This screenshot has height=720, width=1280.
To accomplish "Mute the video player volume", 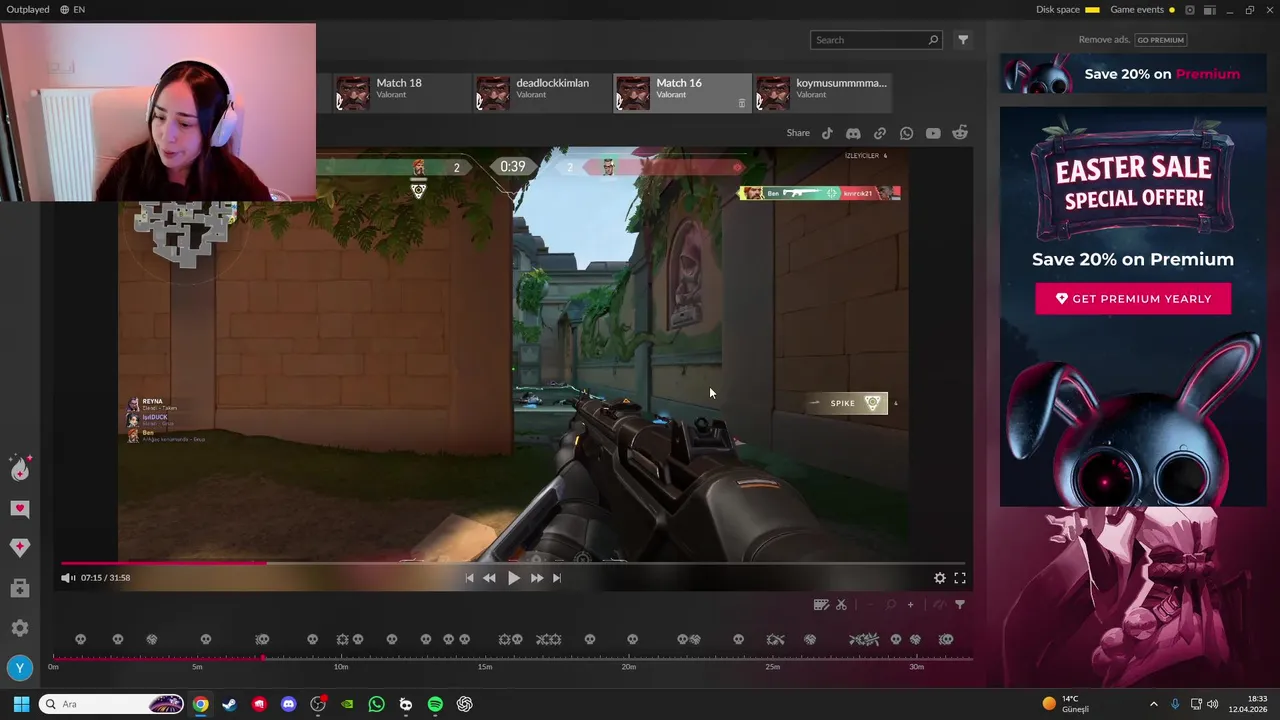I will 67,578.
